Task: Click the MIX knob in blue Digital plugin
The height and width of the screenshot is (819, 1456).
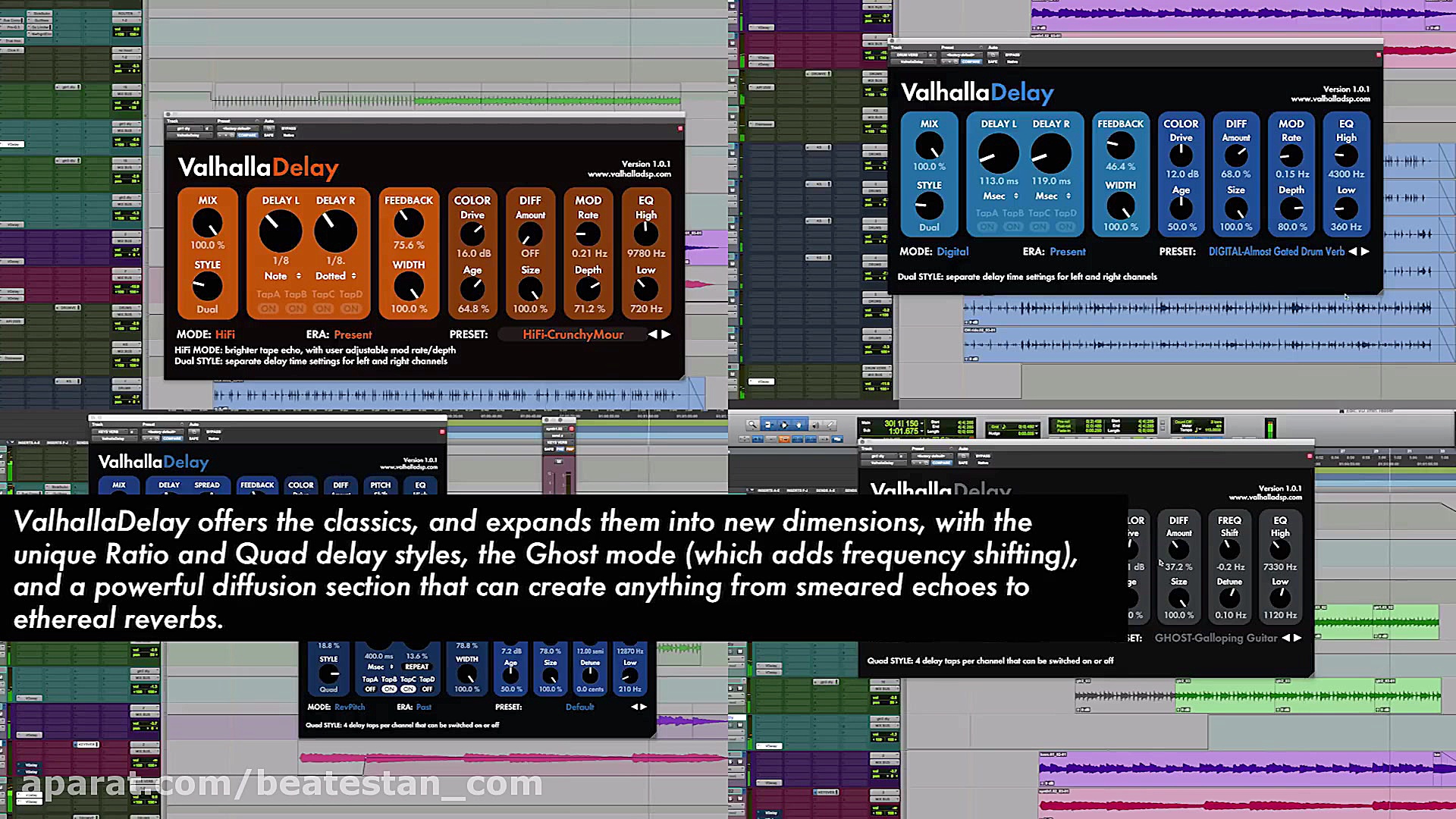Action: click(929, 145)
